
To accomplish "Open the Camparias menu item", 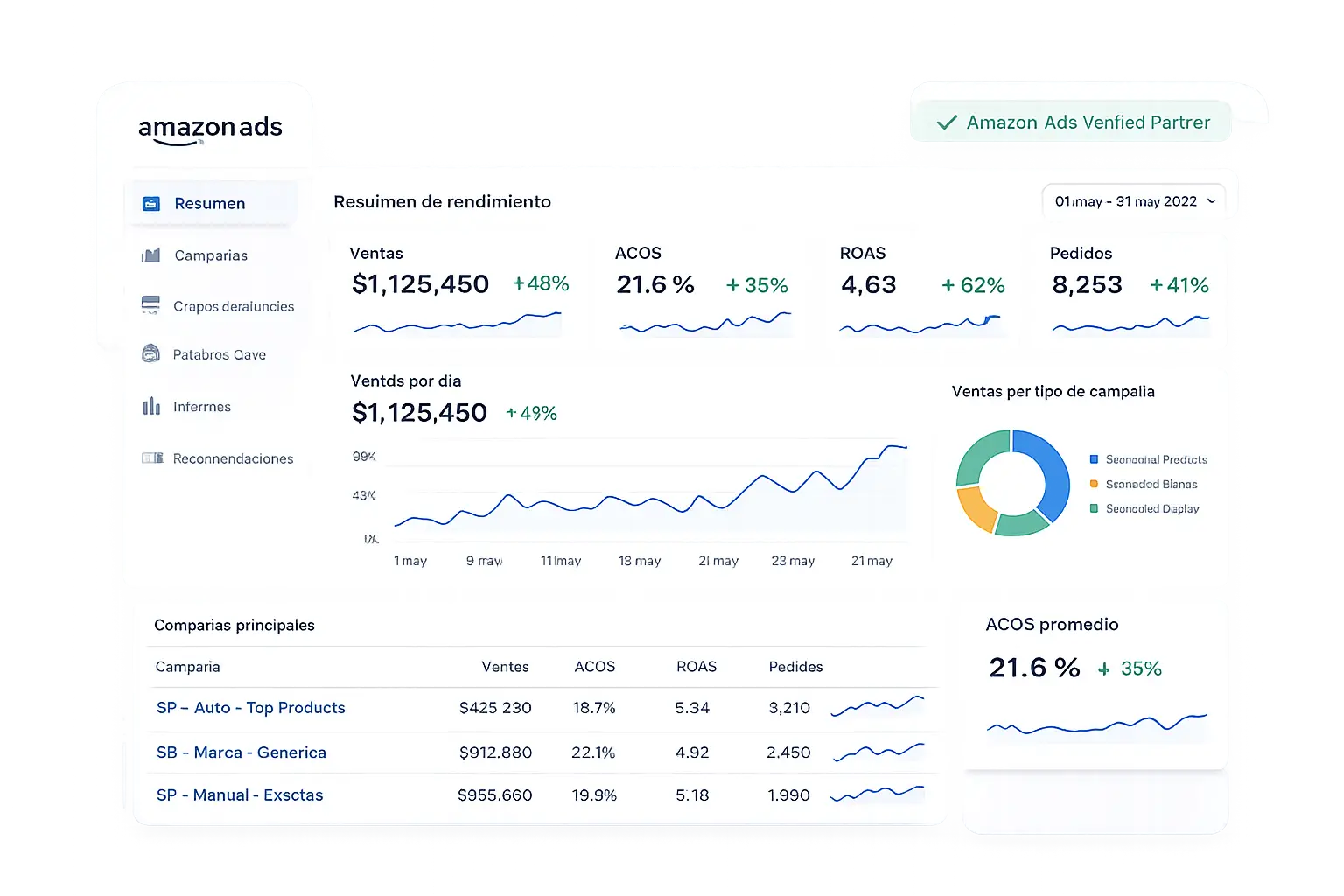I will [x=211, y=255].
